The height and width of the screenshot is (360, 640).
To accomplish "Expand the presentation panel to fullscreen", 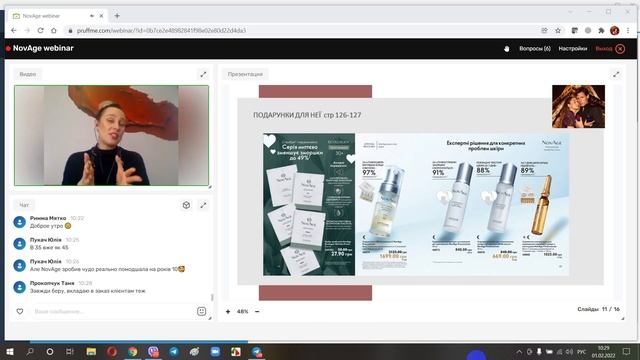I will [x=616, y=74].
